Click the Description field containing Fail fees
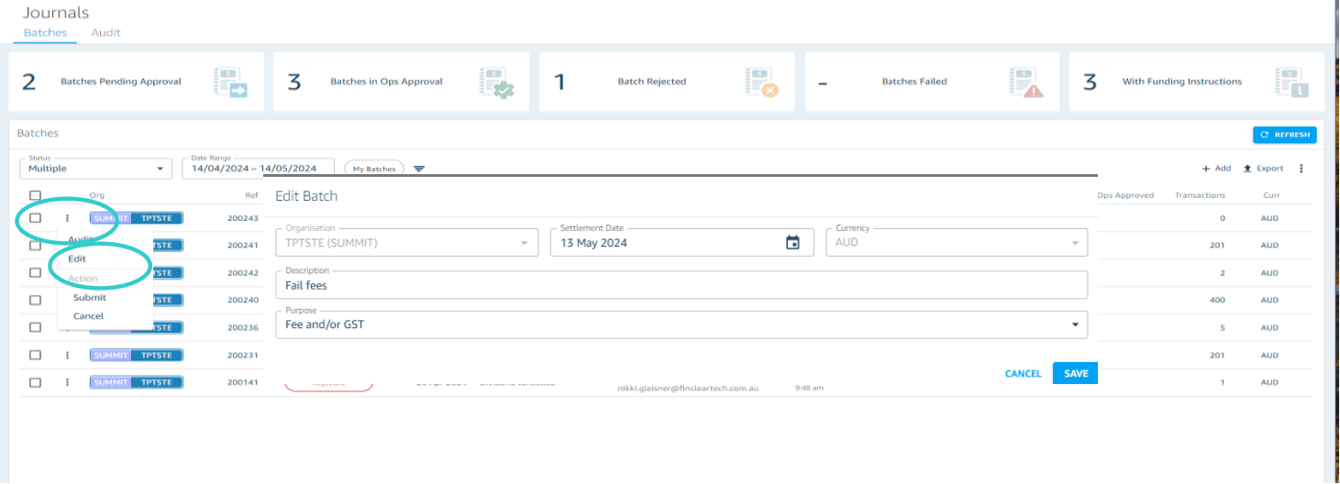This screenshot has width=1340, height=484. 681,284
